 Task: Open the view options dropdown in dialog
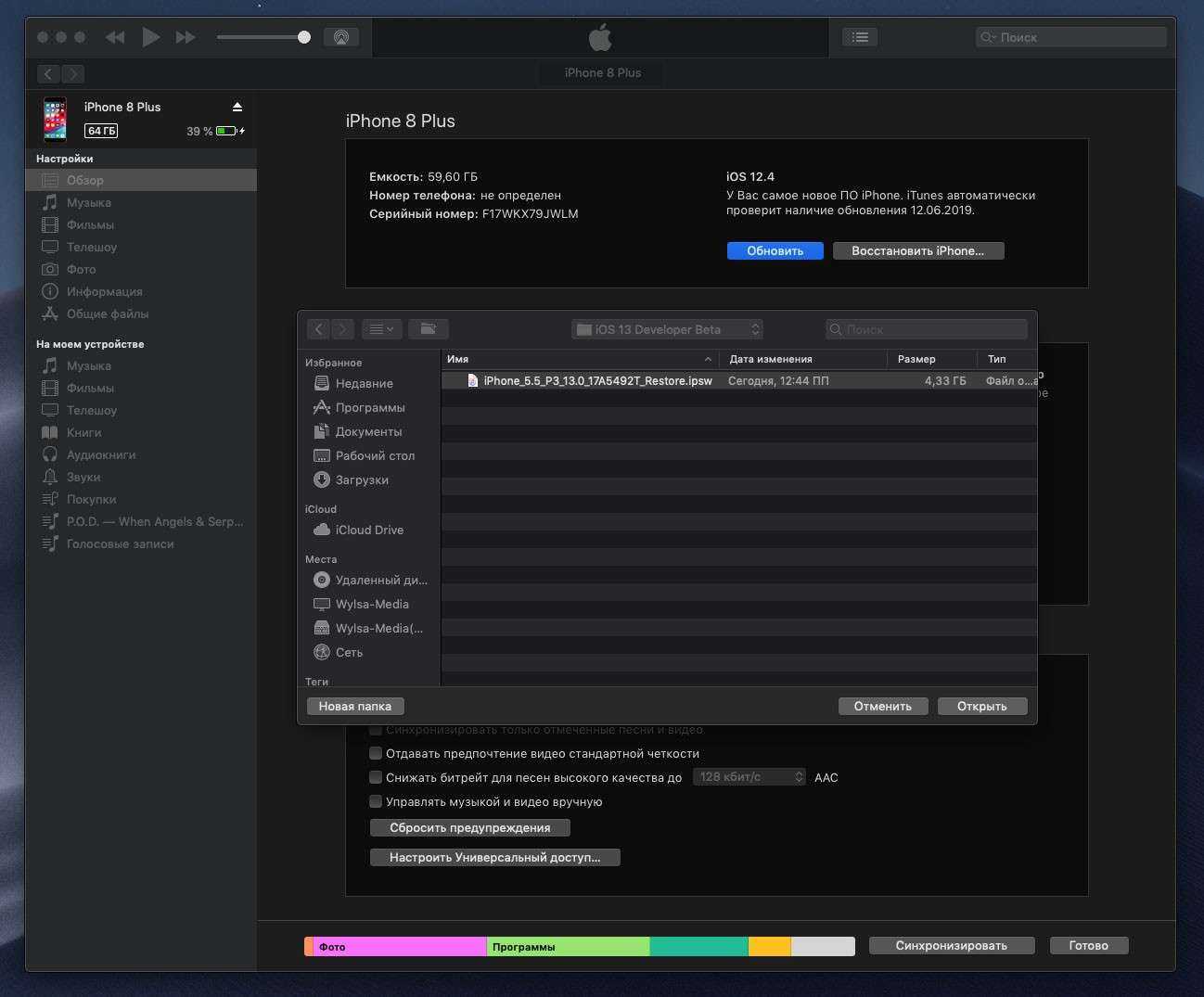click(380, 329)
